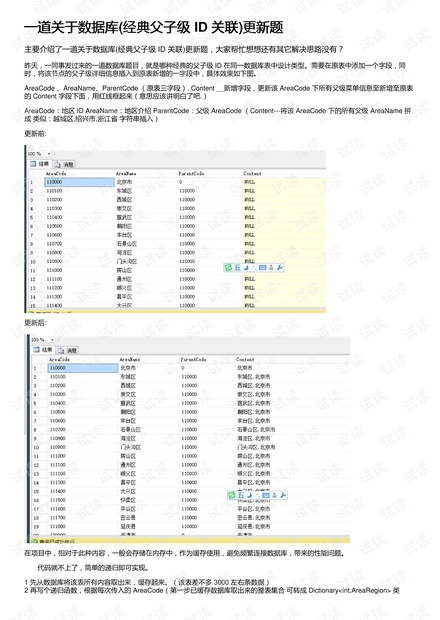This screenshot has height=620, width=440.
Task: Click the AreaName column header in the after-update grid
Action: coord(130,359)
